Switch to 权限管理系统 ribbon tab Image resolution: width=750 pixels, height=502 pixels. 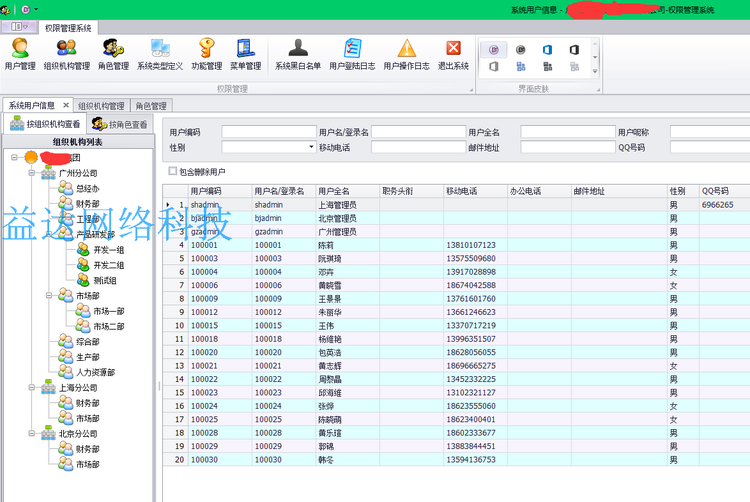(x=68, y=28)
